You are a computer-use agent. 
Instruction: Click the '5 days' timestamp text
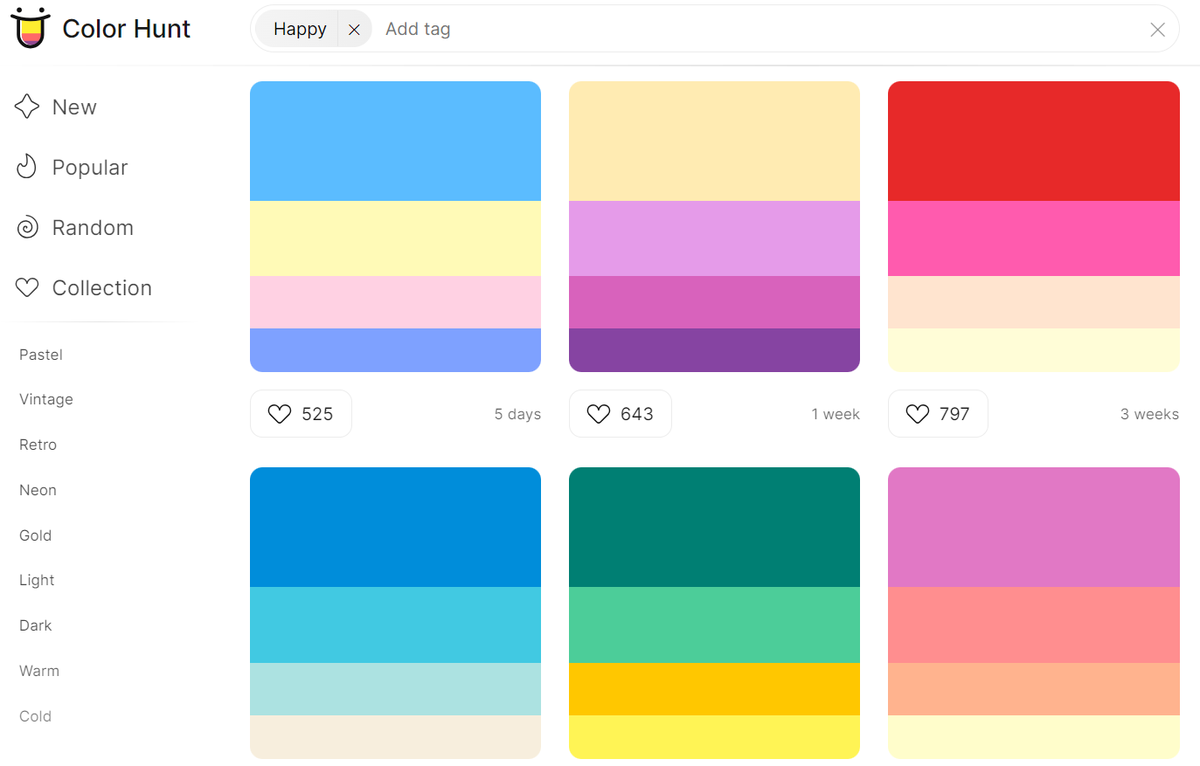(x=517, y=414)
